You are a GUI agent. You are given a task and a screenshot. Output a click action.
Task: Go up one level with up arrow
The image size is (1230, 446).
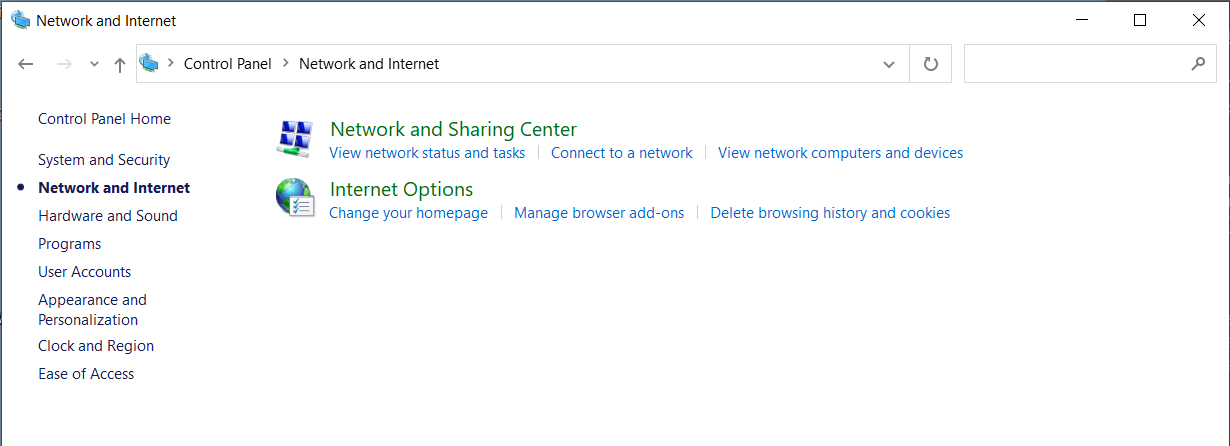pos(120,64)
